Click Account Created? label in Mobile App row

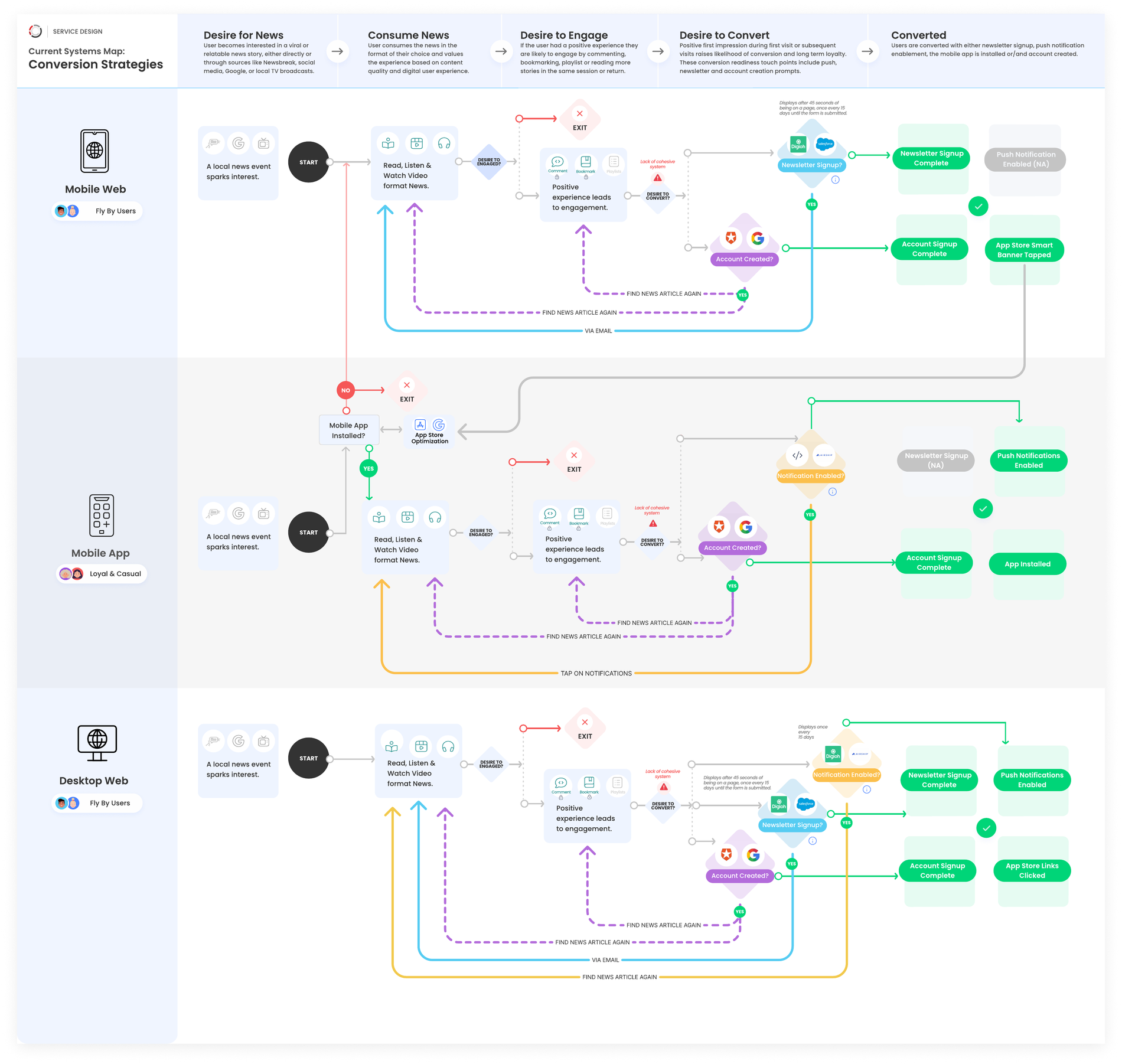(x=732, y=547)
